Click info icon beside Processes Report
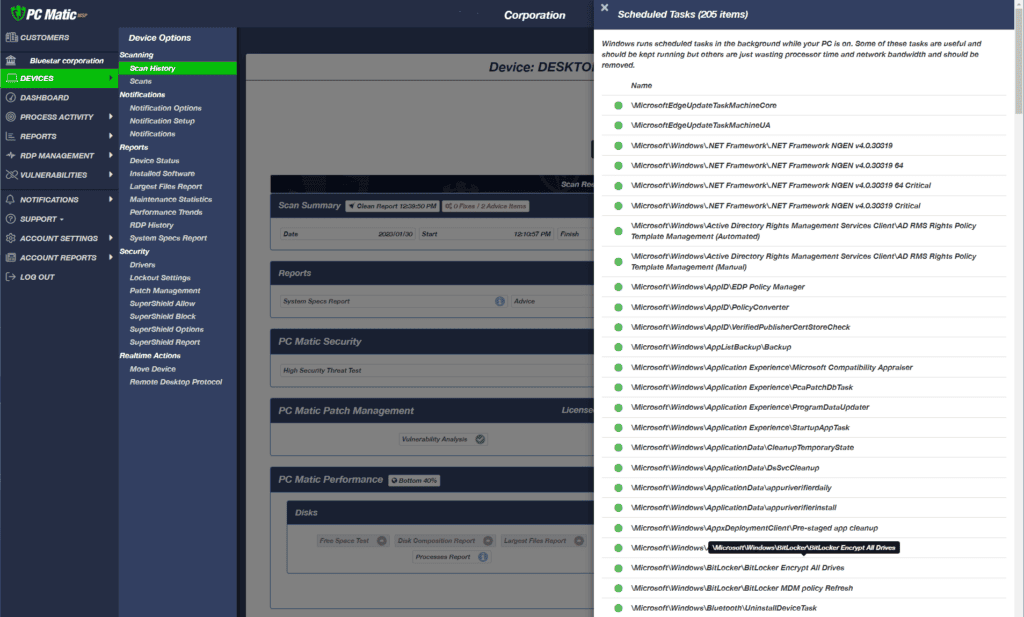The width and height of the screenshot is (1024, 617). (483, 557)
